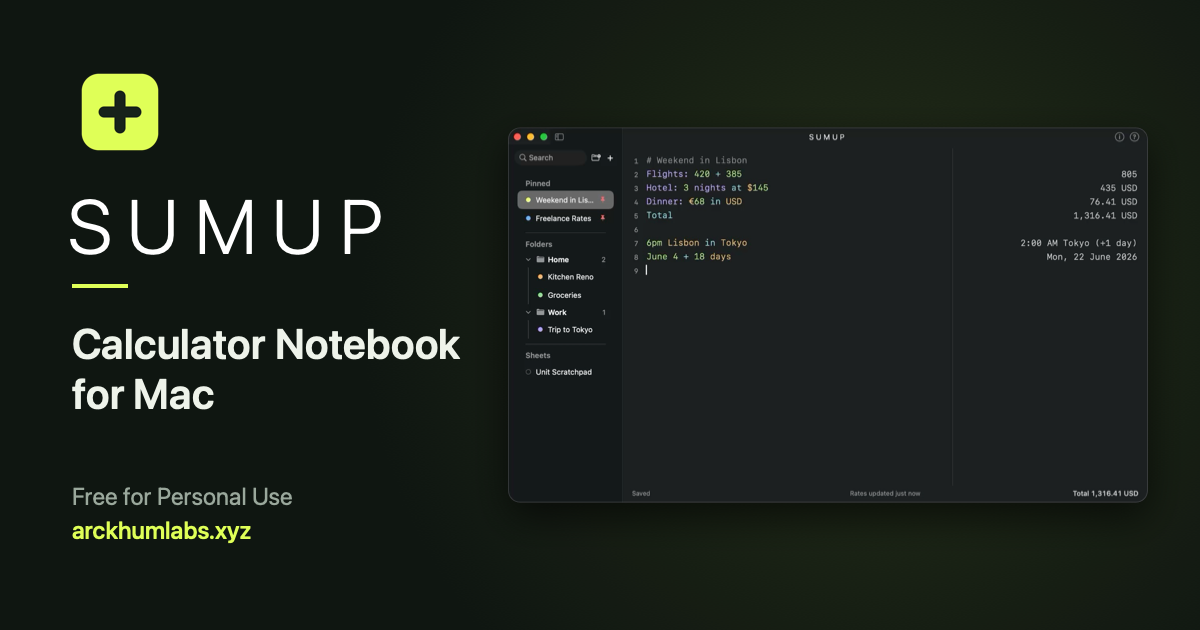Click the Home folder count badge 2
The image size is (1200, 630).
pos(603,260)
